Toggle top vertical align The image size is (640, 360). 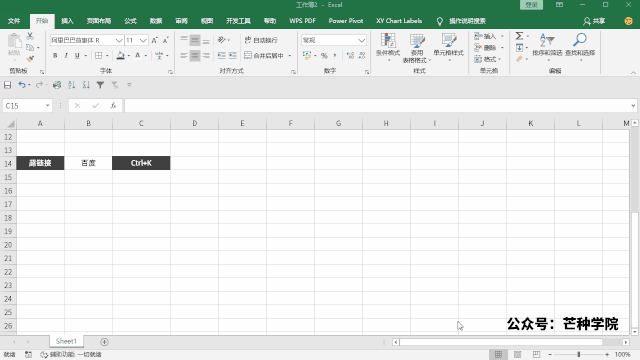[x=184, y=40]
